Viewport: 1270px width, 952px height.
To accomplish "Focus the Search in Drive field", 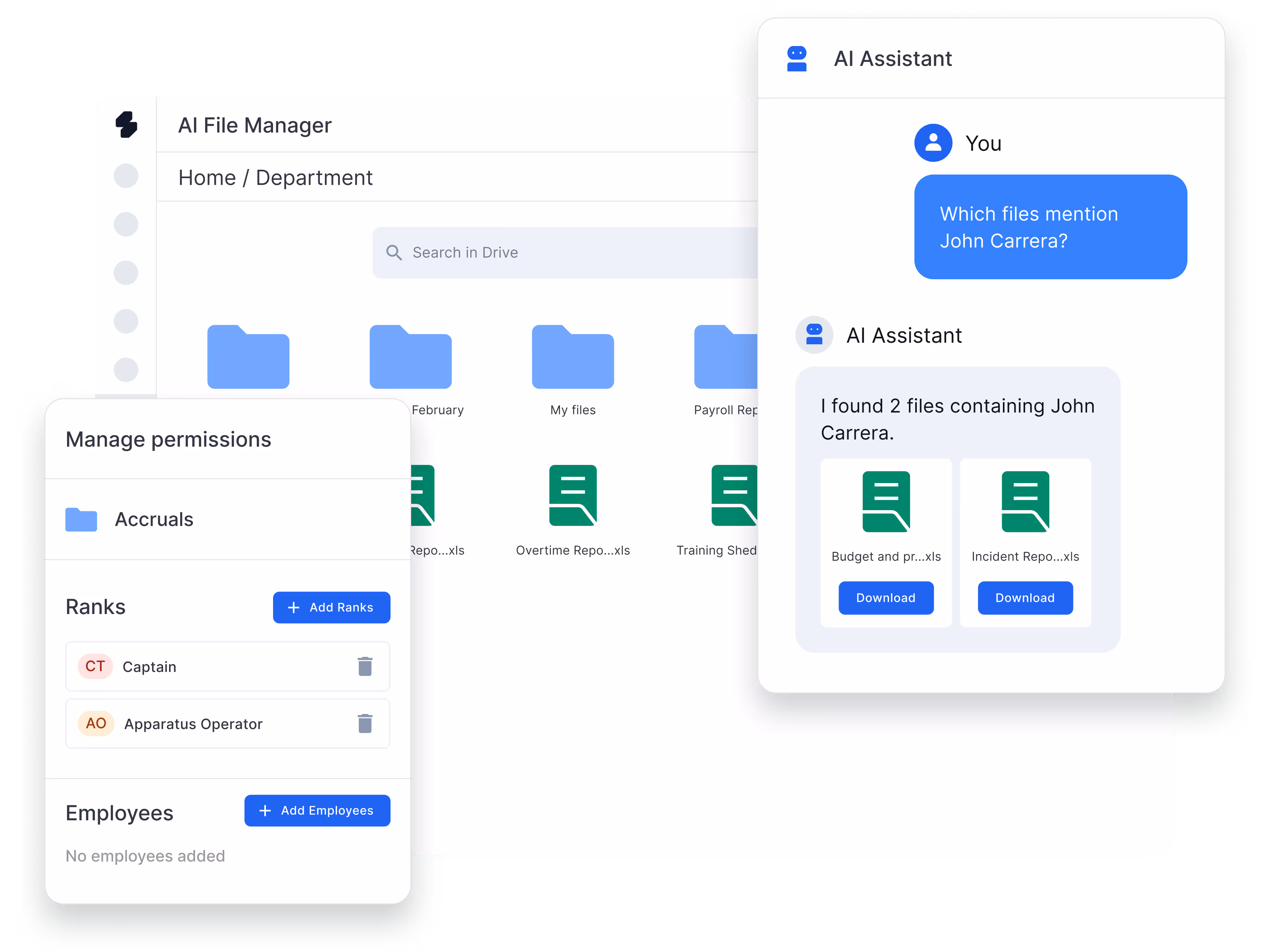I will coord(565,253).
